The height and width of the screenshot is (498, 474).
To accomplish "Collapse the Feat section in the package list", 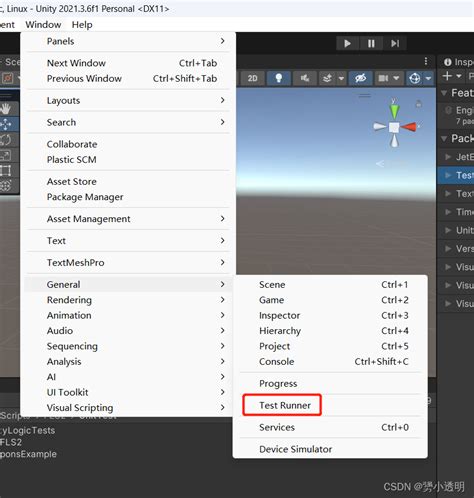I will 444,93.
